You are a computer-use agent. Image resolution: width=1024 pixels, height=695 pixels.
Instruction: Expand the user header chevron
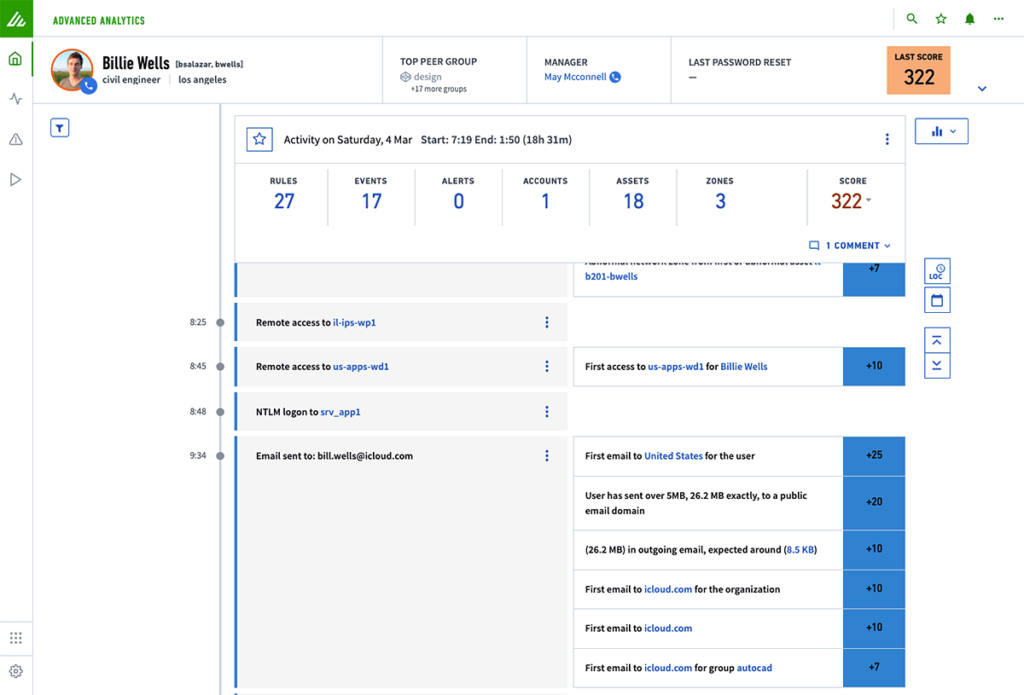[982, 89]
